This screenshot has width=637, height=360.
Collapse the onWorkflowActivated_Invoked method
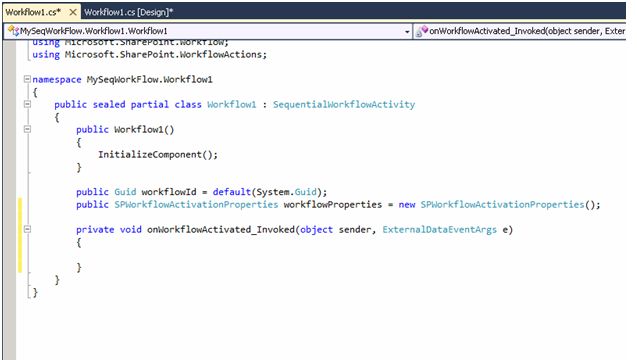click(x=27, y=229)
